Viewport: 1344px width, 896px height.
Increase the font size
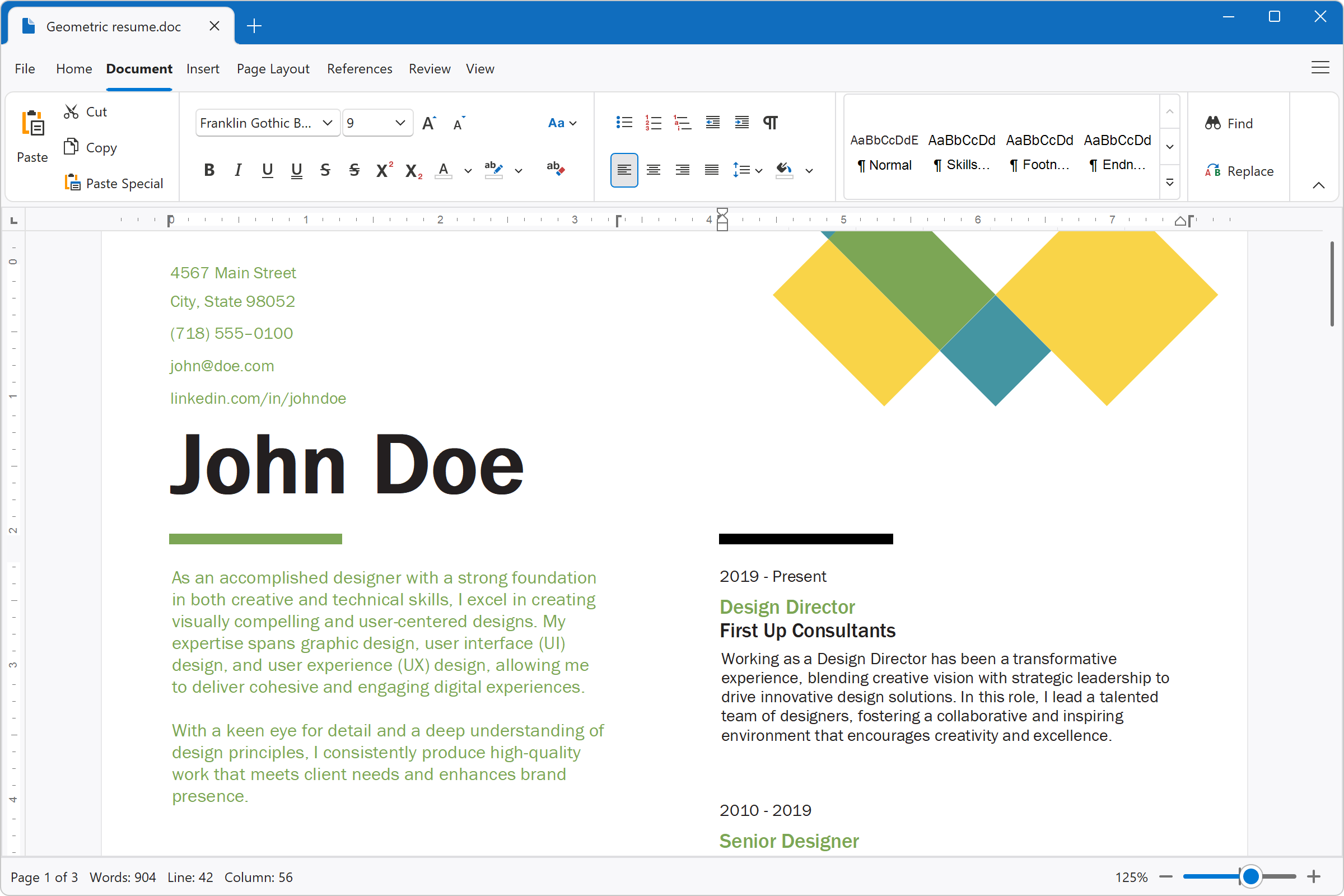429,122
